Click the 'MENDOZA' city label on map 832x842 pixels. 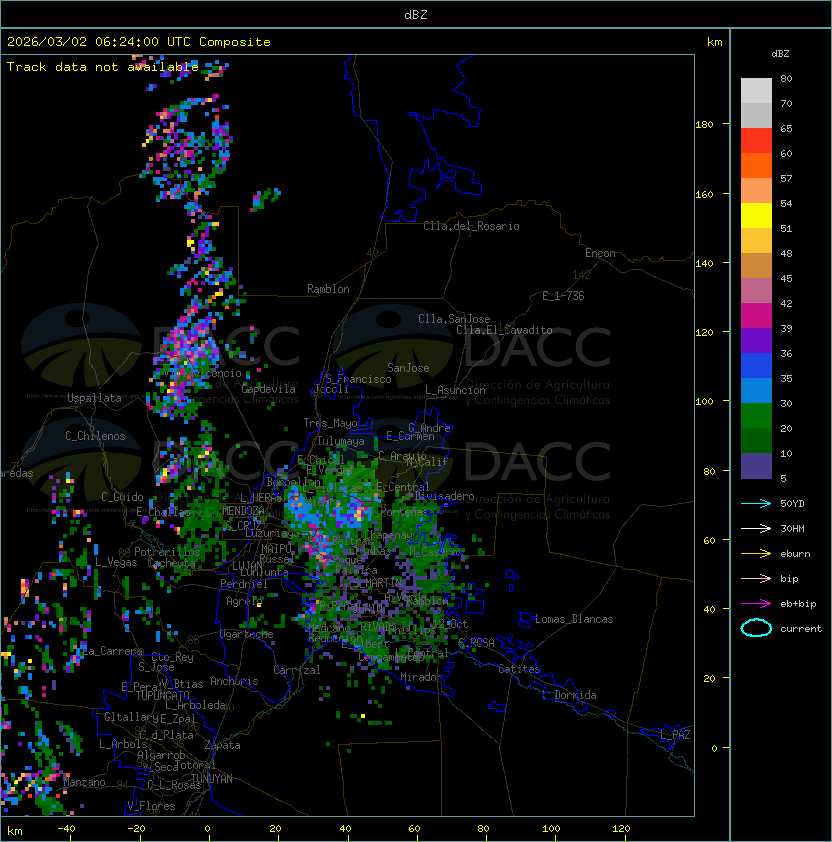[x=243, y=511]
